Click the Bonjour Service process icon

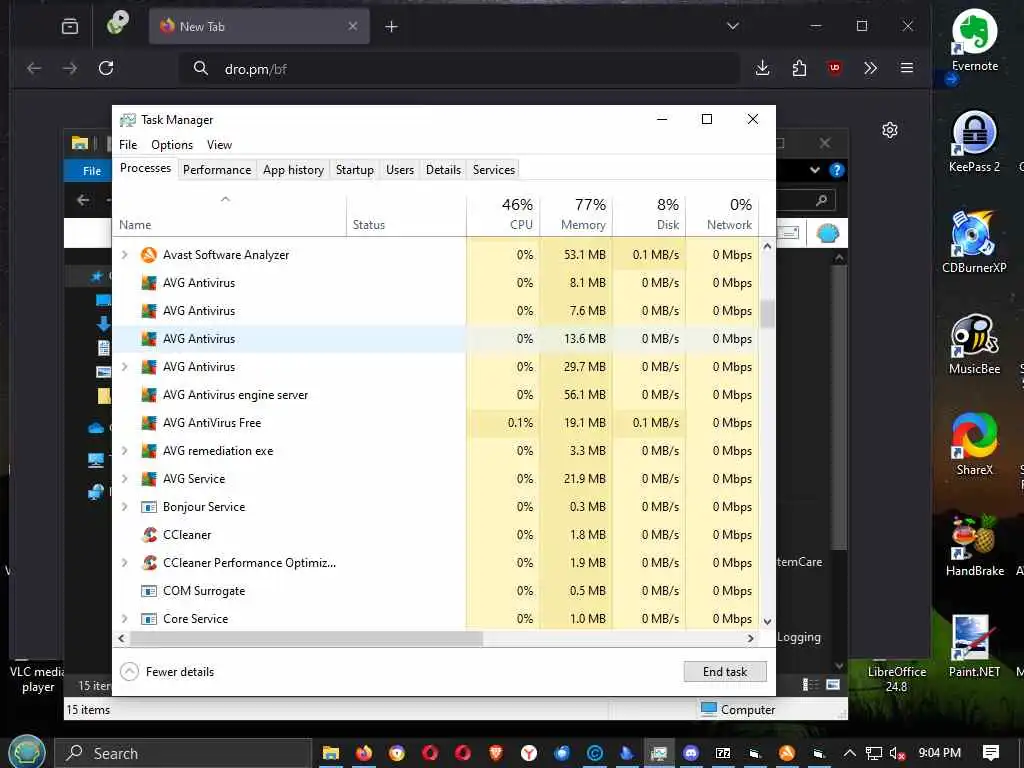(149, 507)
